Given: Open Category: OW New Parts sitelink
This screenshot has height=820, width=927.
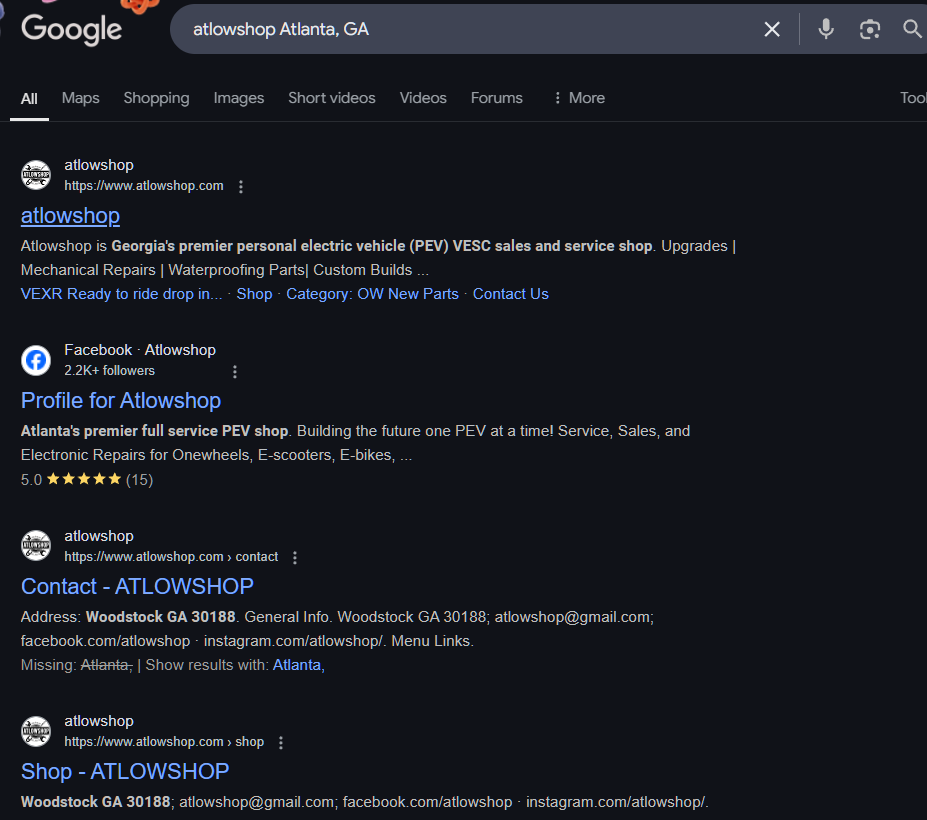Looking at the screenshot, I should (x=372, y=294).
